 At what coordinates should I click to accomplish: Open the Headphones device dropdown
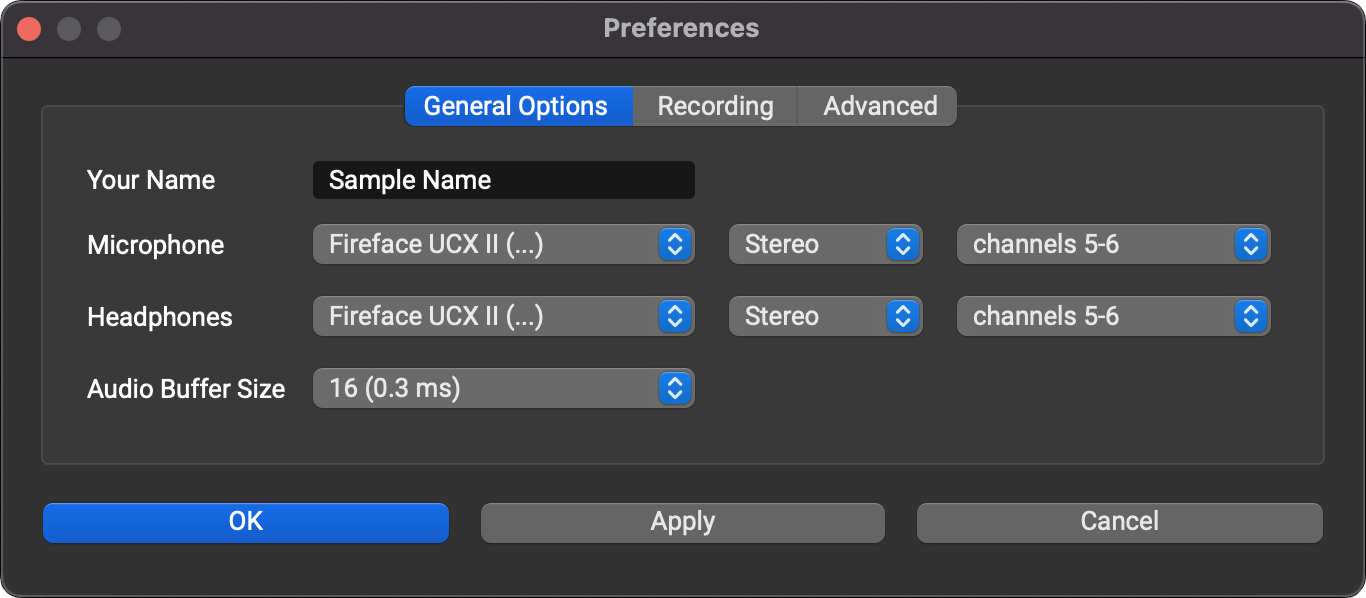[503, 316]
